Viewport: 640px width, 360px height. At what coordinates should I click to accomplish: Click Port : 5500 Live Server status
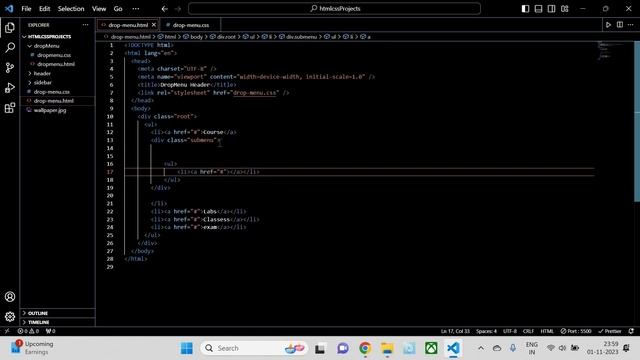tap(576, 331)
